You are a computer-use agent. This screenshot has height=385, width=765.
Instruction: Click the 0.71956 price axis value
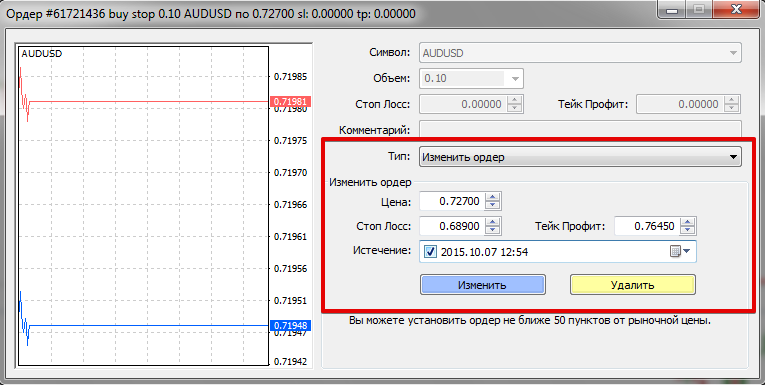click(x=290, y=268)
